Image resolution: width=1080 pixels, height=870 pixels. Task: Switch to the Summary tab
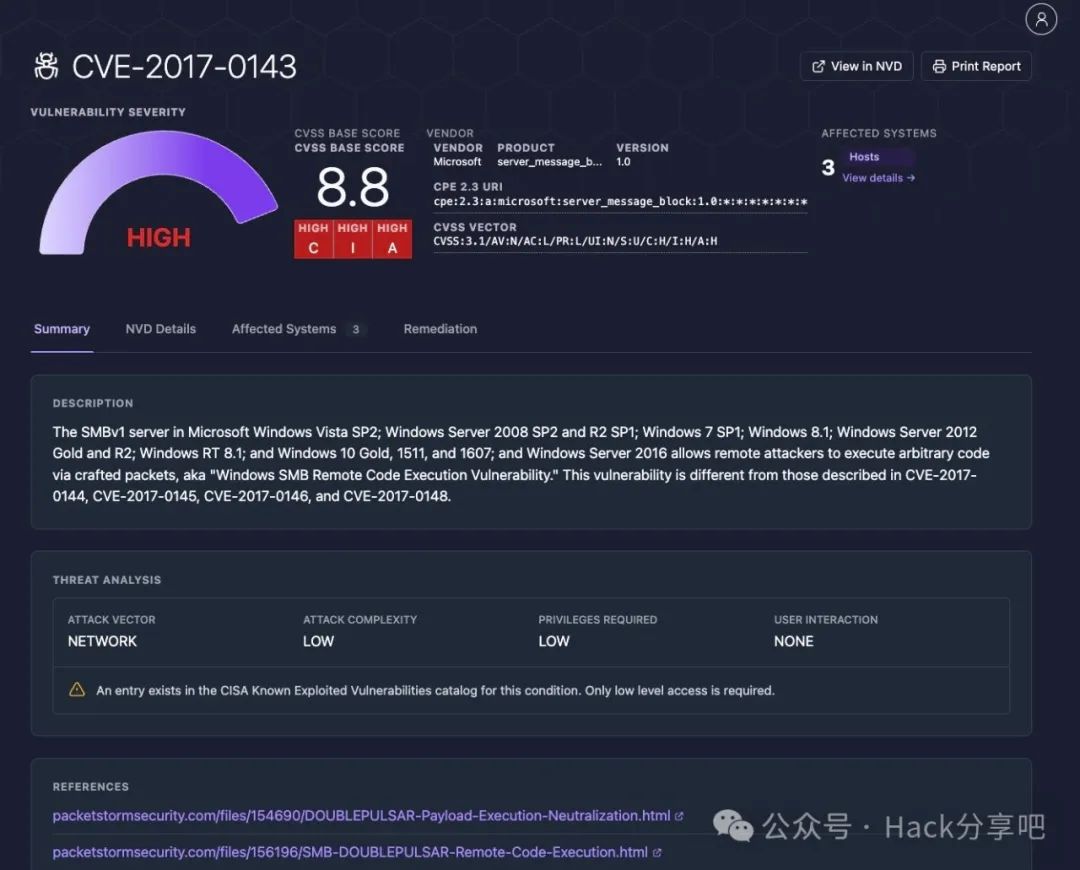tap(62, 329)
